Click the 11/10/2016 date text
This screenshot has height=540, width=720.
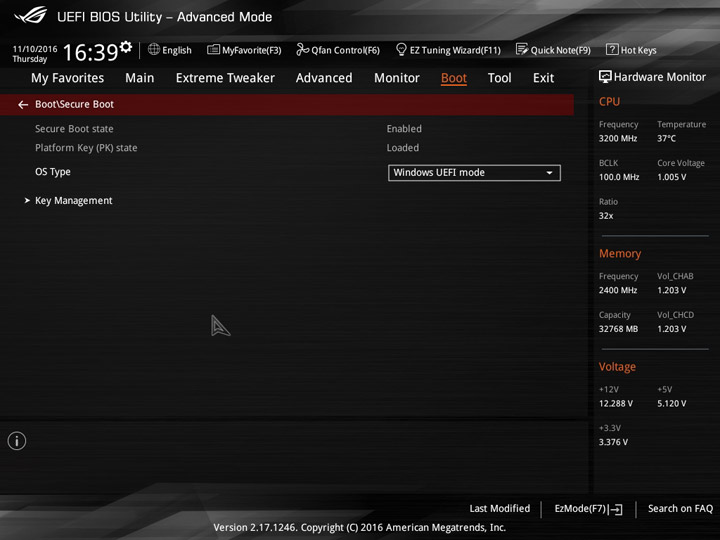click(35, 49)
